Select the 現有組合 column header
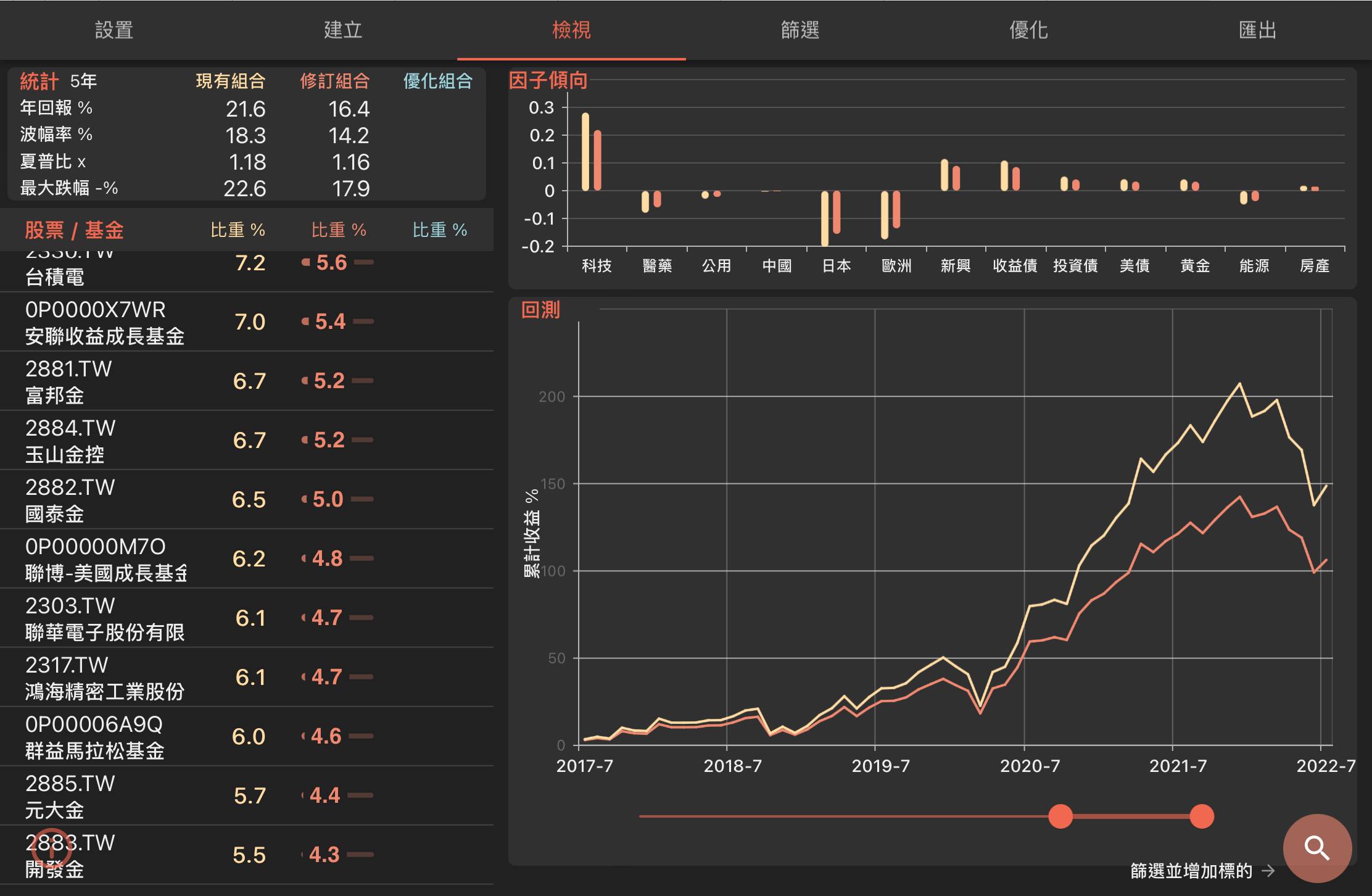 (x=230, y=81)
